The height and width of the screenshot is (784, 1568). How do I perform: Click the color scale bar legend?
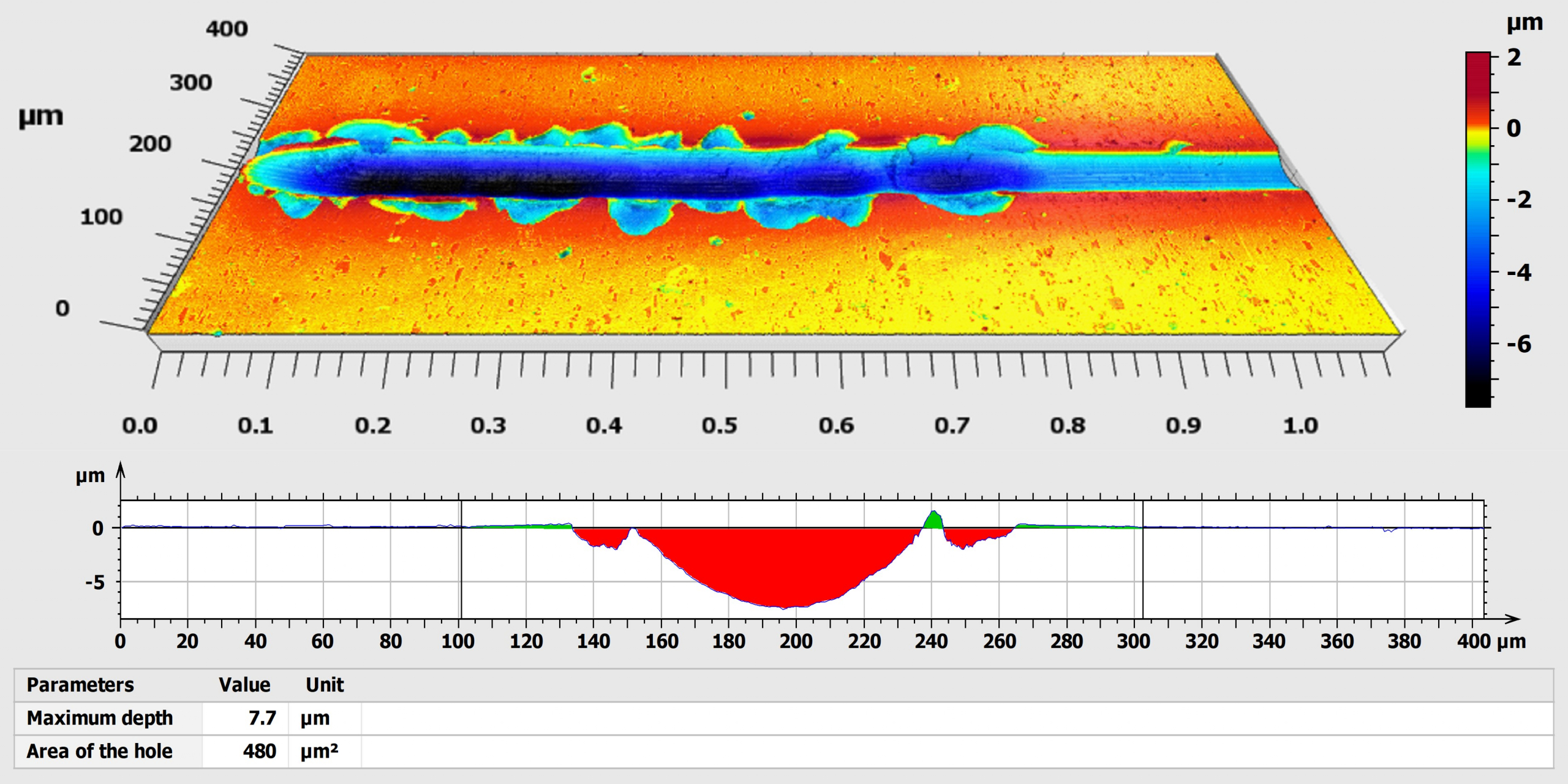(x=1477, y=230)
